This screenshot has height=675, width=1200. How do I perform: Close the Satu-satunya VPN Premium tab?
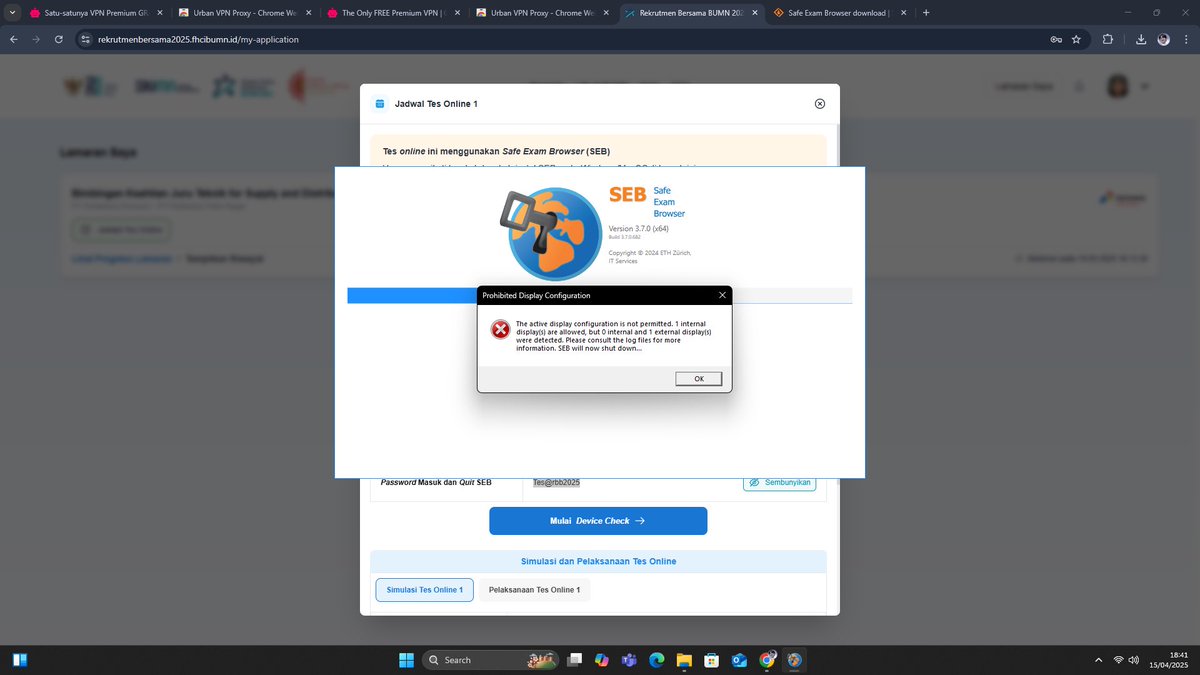(x=159, y=13)
